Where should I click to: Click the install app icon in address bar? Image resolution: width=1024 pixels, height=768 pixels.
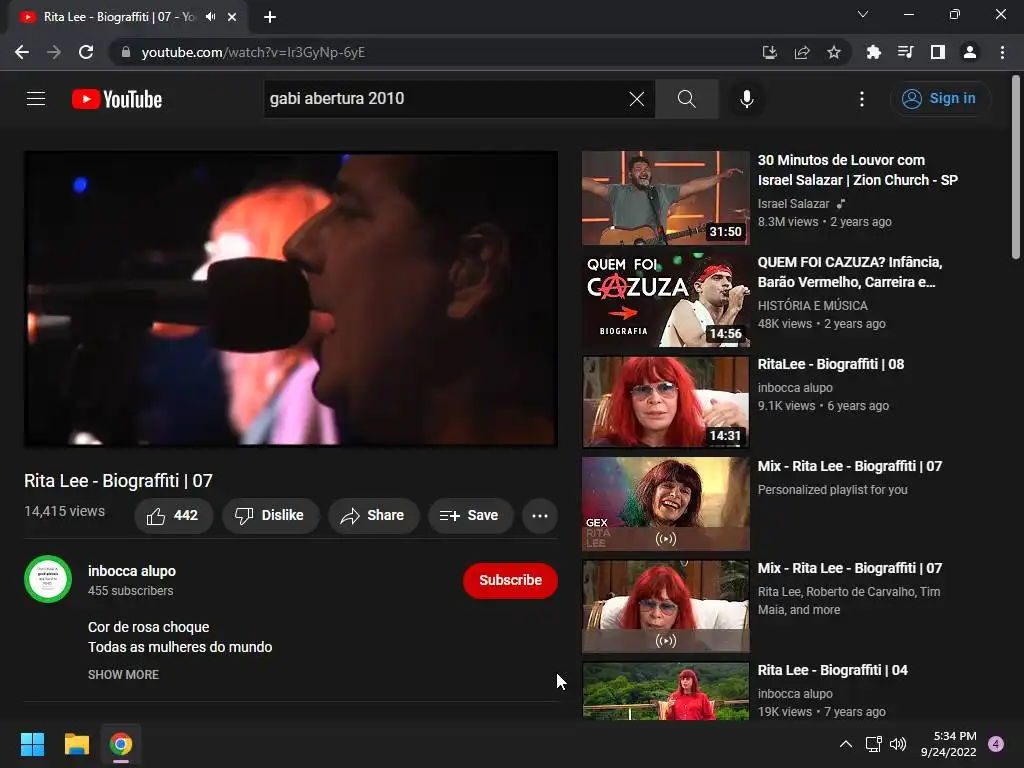(x=770, y=52)
